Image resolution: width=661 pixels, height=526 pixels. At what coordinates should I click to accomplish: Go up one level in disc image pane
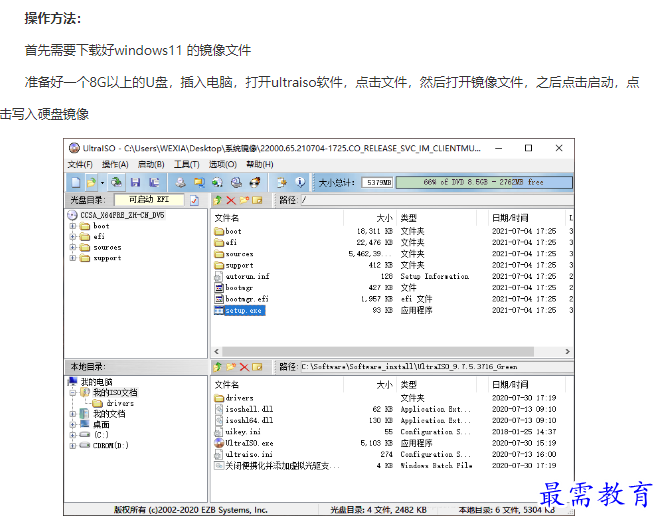click(x=218, y=200)
